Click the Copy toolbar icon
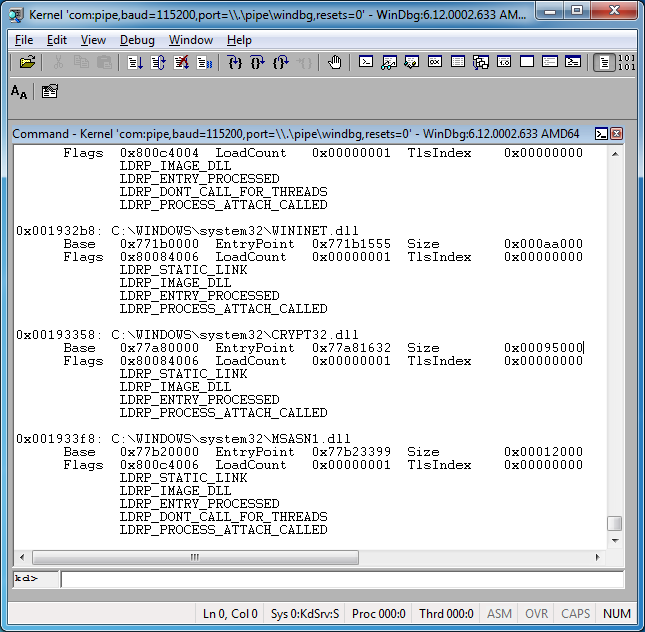The width and height of the screenshot is (645, 632). tap(81, 62)
